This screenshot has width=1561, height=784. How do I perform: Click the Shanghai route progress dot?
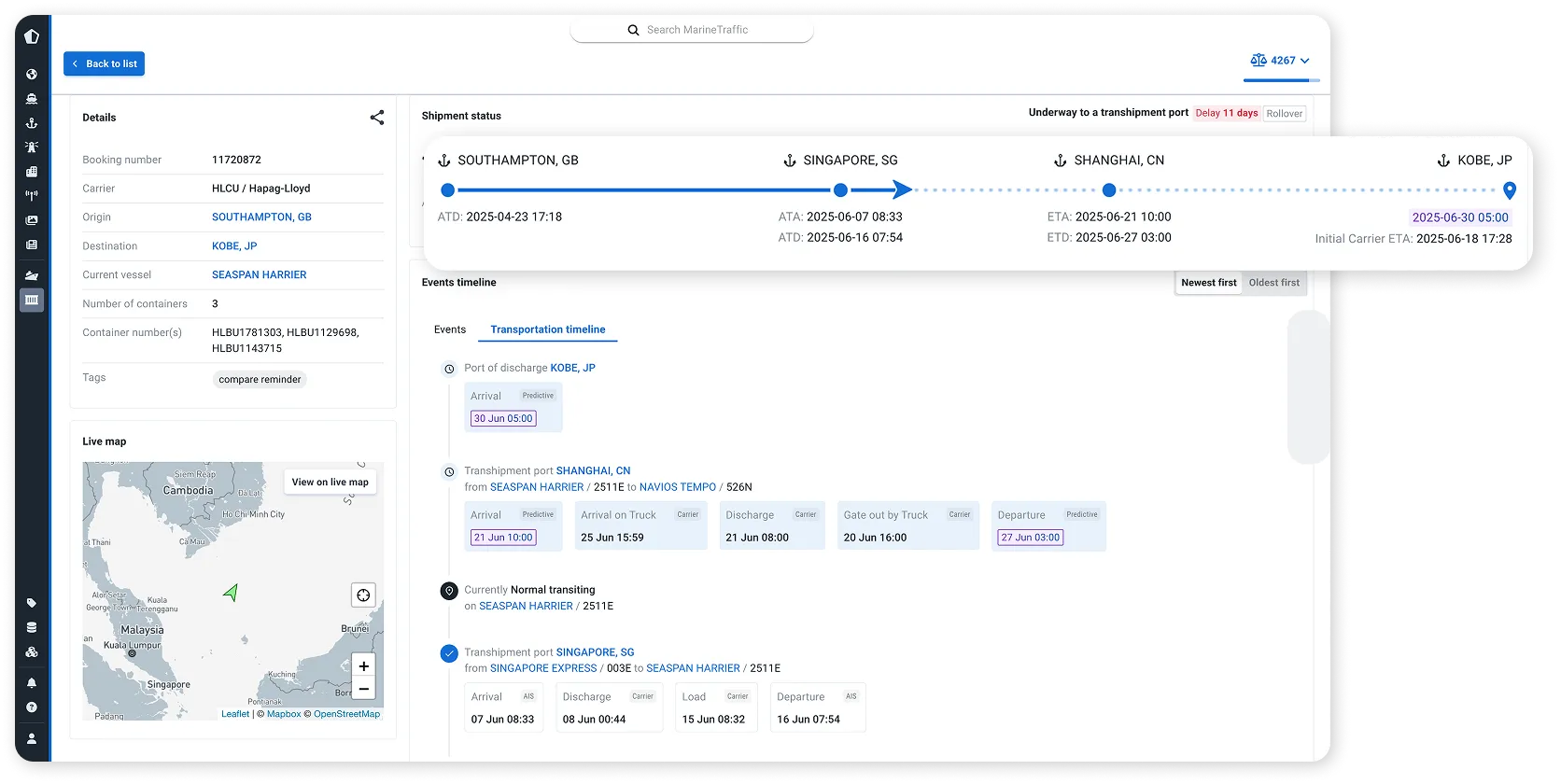click(1109, 190)
